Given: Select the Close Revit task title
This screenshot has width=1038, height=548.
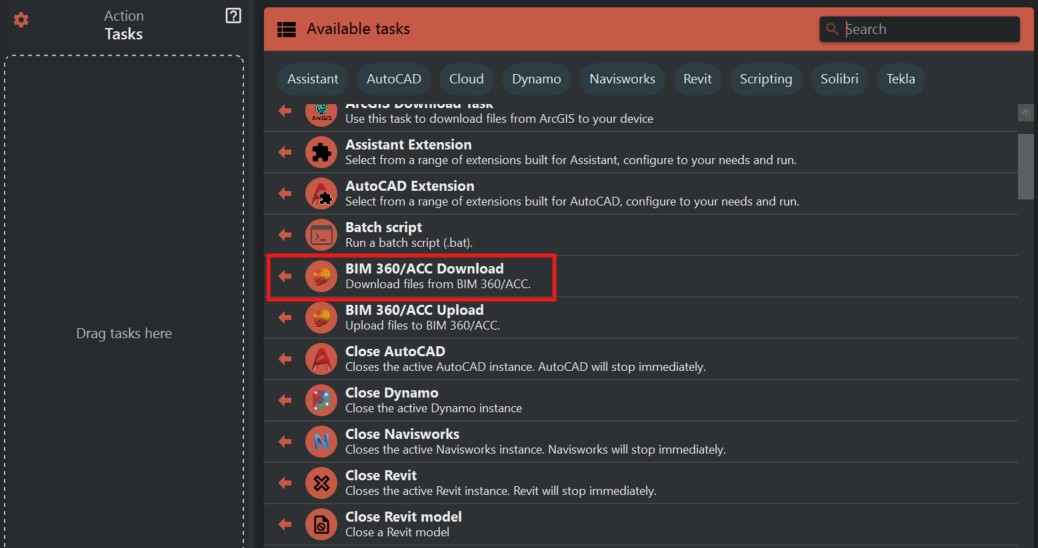Looking at the screenshot, I should pos(381,475).
